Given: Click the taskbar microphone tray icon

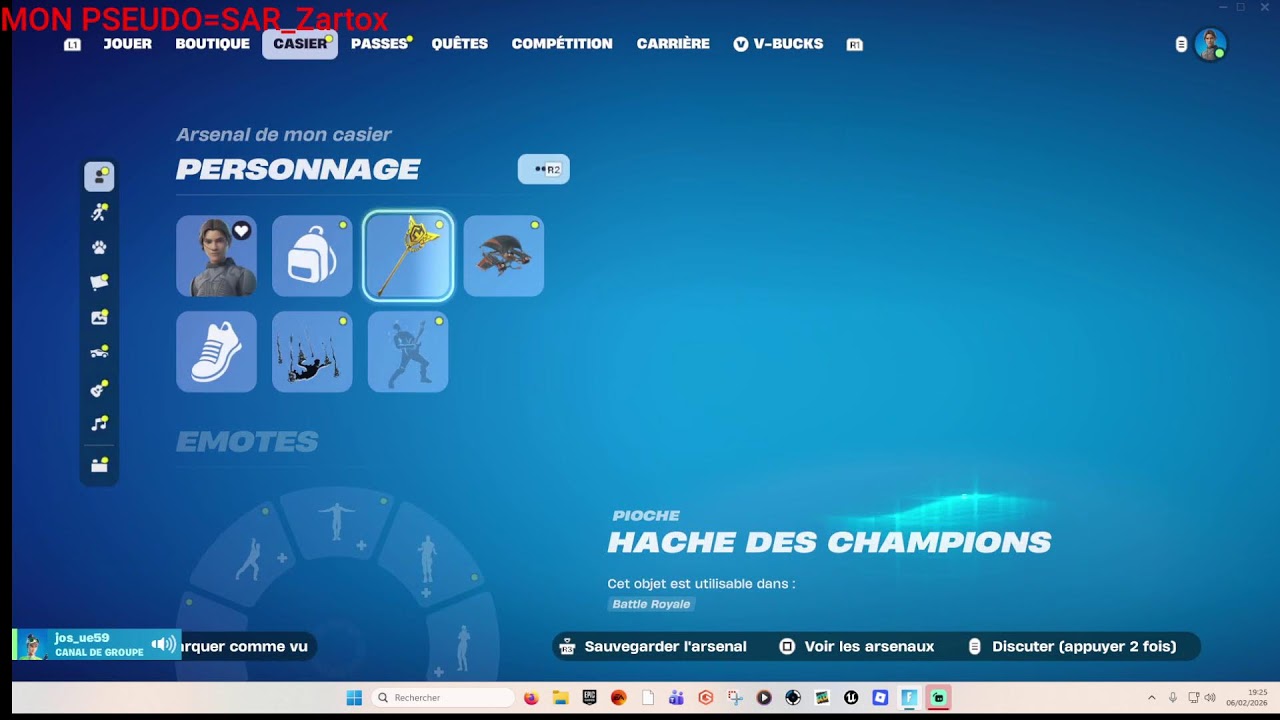Looking at the screenshot, I should [x=1173, y=698].
